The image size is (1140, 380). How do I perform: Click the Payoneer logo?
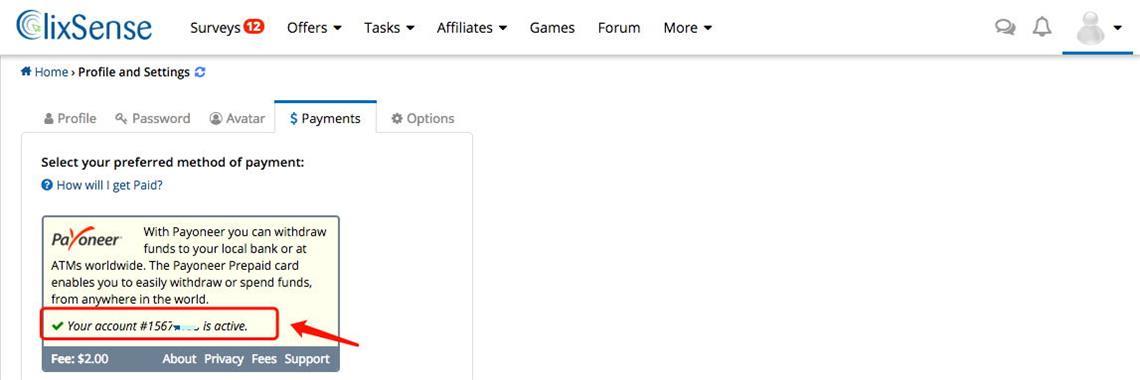point(87,238)
